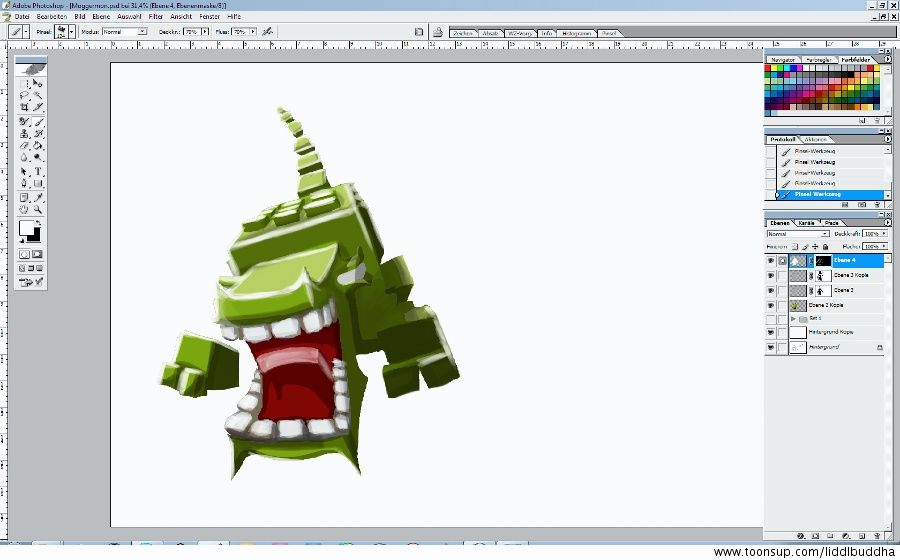
Task: Select the Hand tool
Action: 24,209
